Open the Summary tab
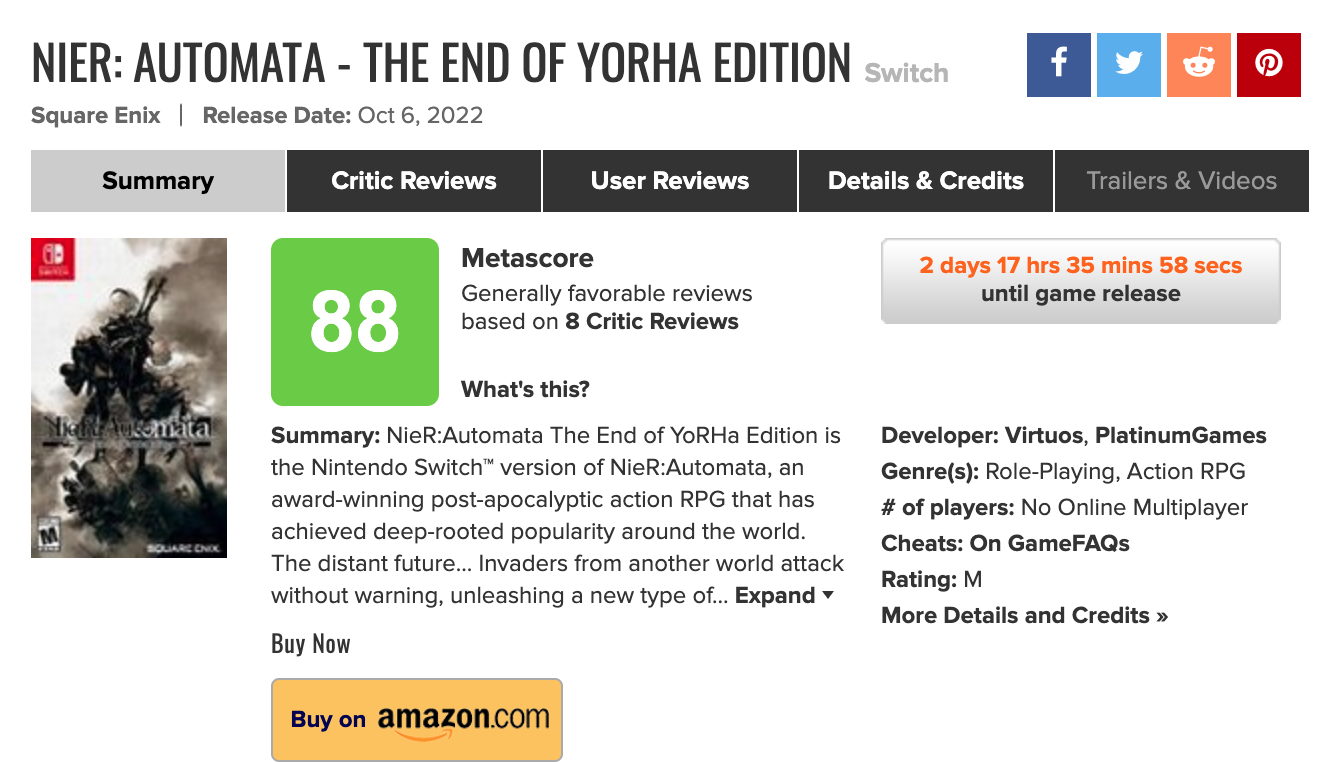Screen dimensions: 1330x762 point(158,181)
